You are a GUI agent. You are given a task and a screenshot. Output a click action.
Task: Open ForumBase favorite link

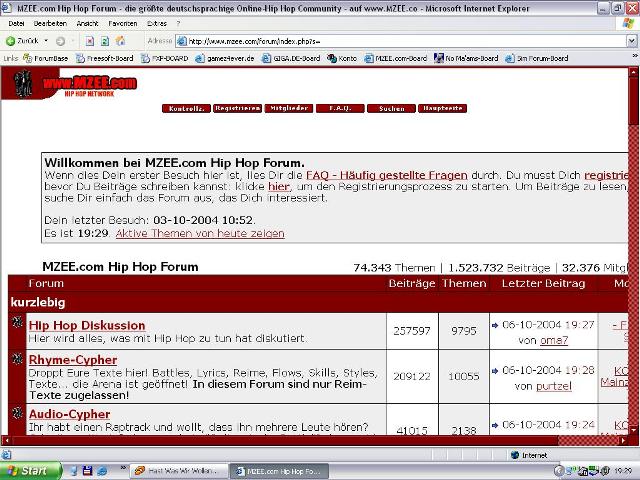tap(46, 58)
